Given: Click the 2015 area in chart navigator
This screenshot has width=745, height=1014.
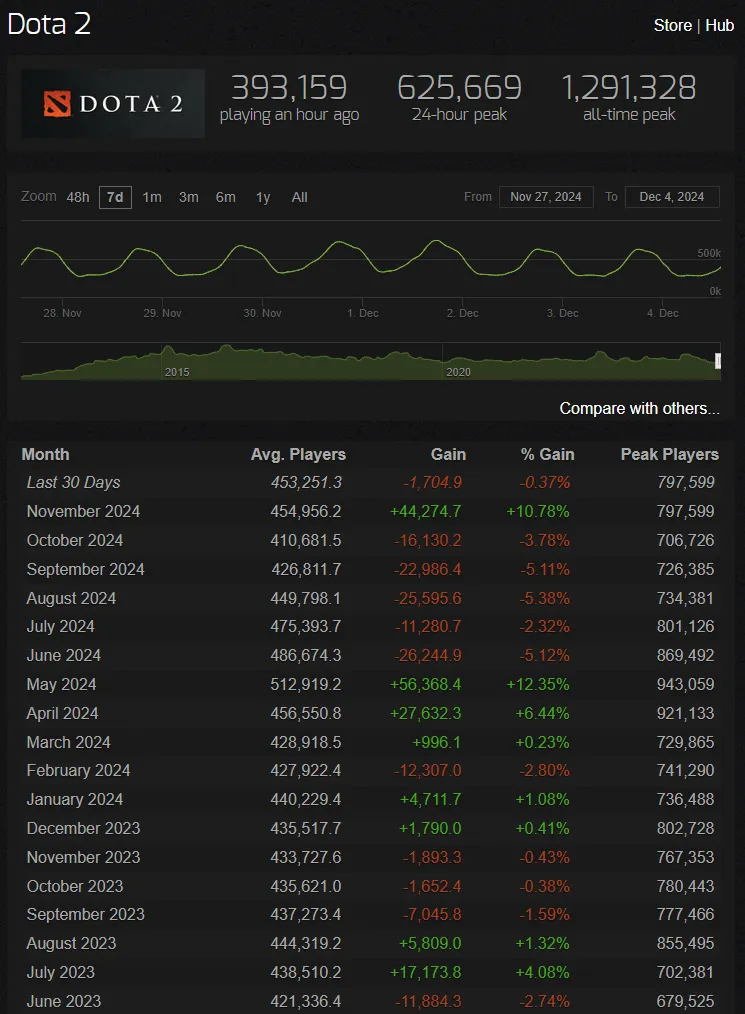Looking at the screenshot, I should (177, 371).
